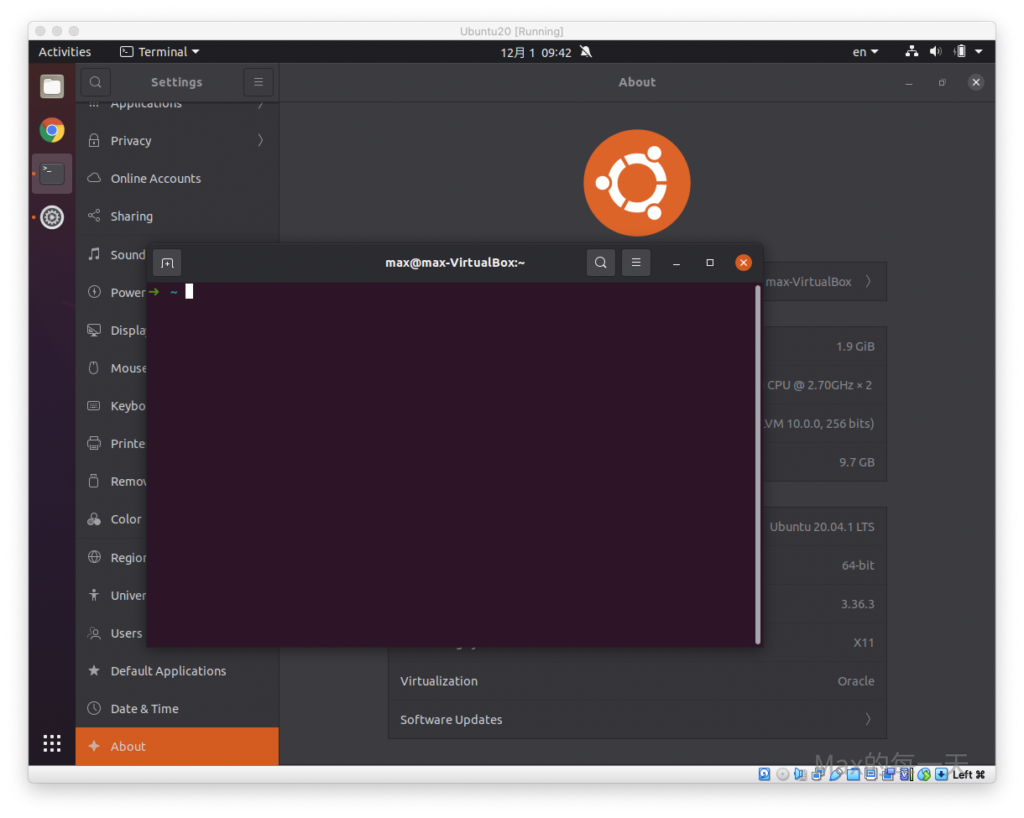Open new tab in terminal window

click(167, 263)
